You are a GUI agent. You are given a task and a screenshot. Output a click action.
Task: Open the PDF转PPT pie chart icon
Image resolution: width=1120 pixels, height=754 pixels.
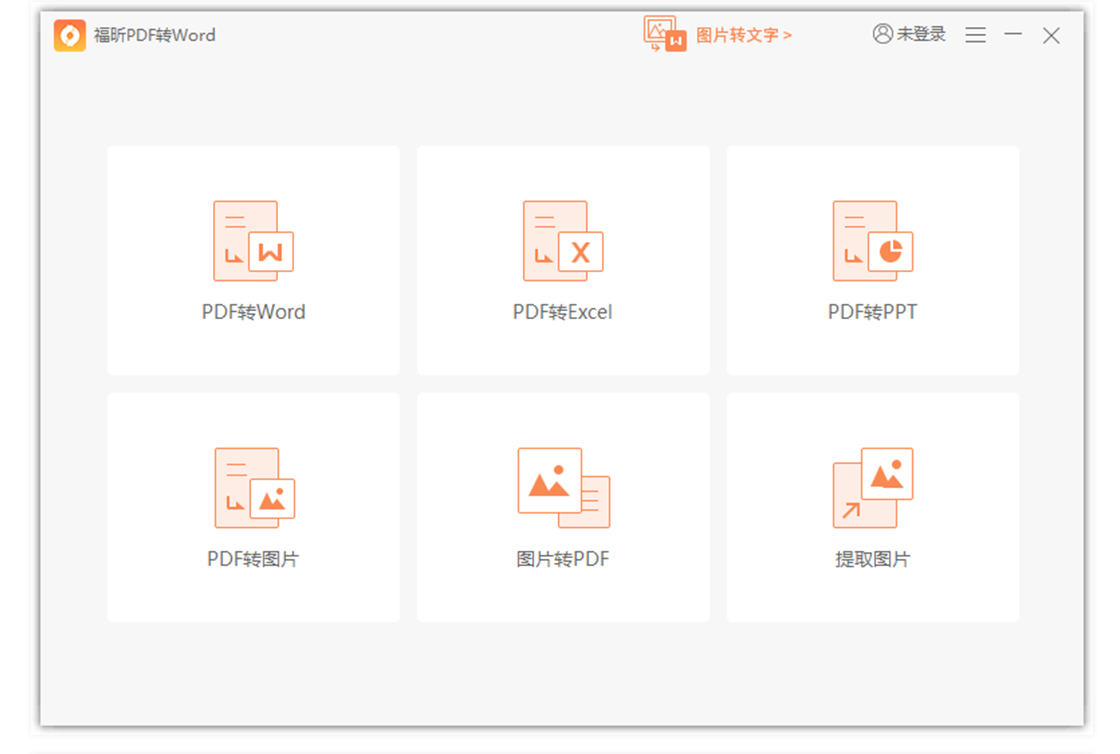[873, 242]
